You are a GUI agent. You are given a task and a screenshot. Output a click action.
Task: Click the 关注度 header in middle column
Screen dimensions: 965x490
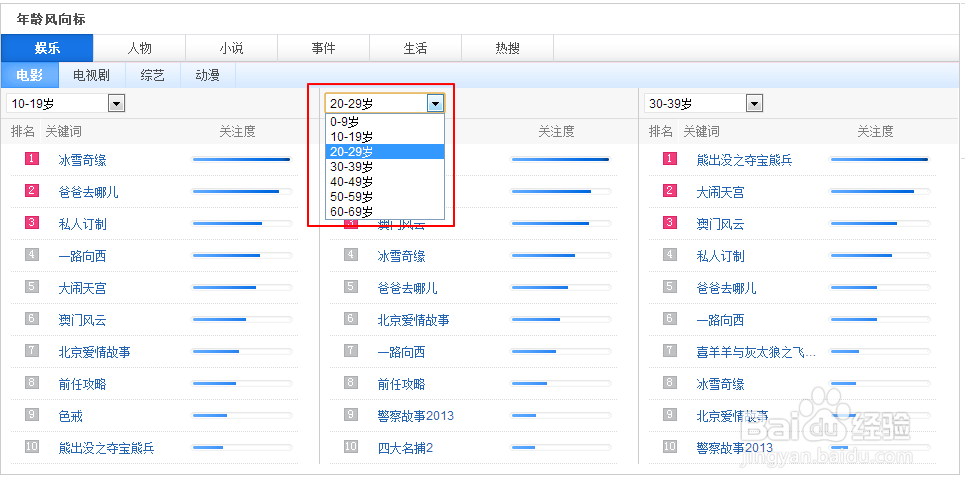click(x=556, y=131)
